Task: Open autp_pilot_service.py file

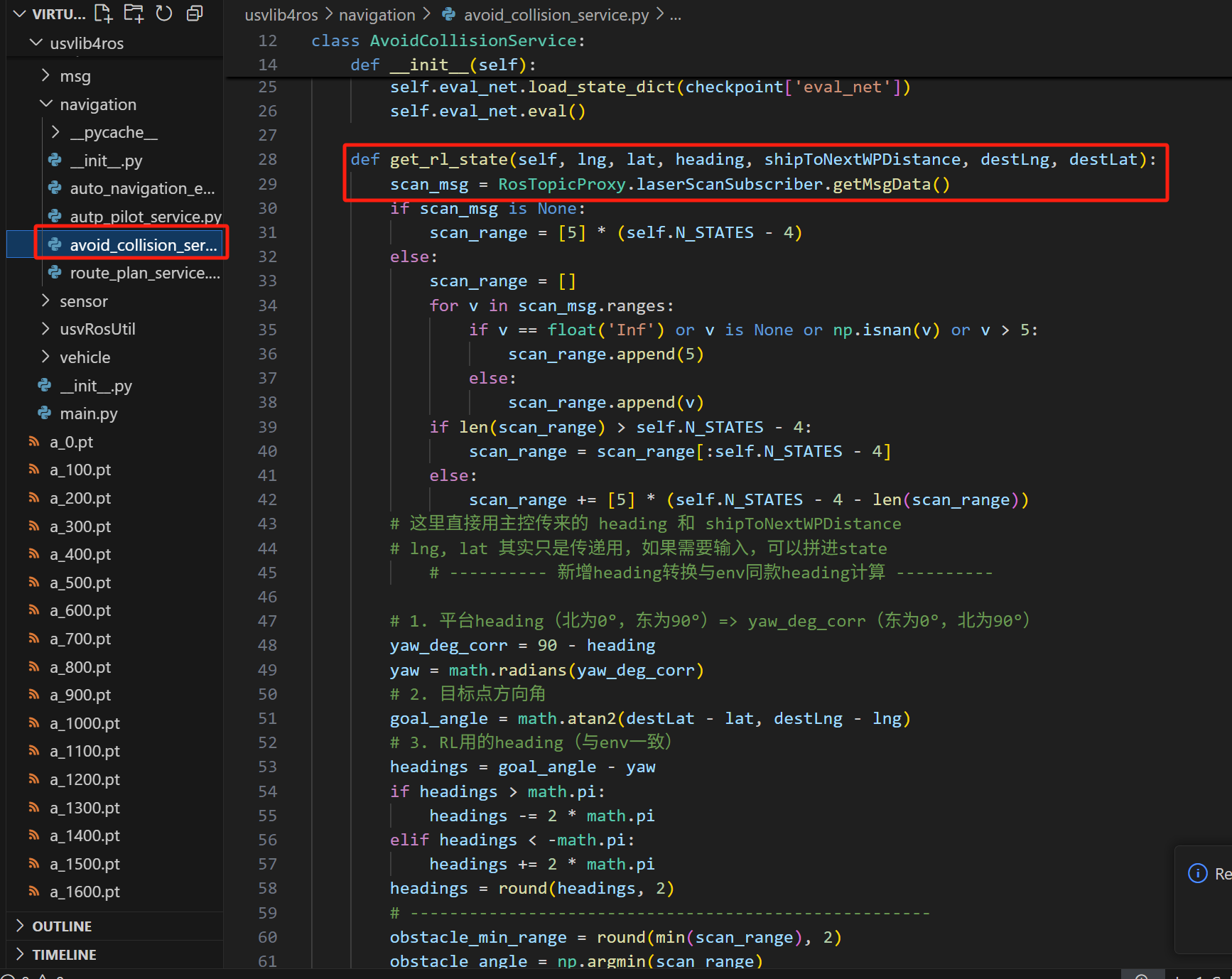Action: tap(145, 217)
